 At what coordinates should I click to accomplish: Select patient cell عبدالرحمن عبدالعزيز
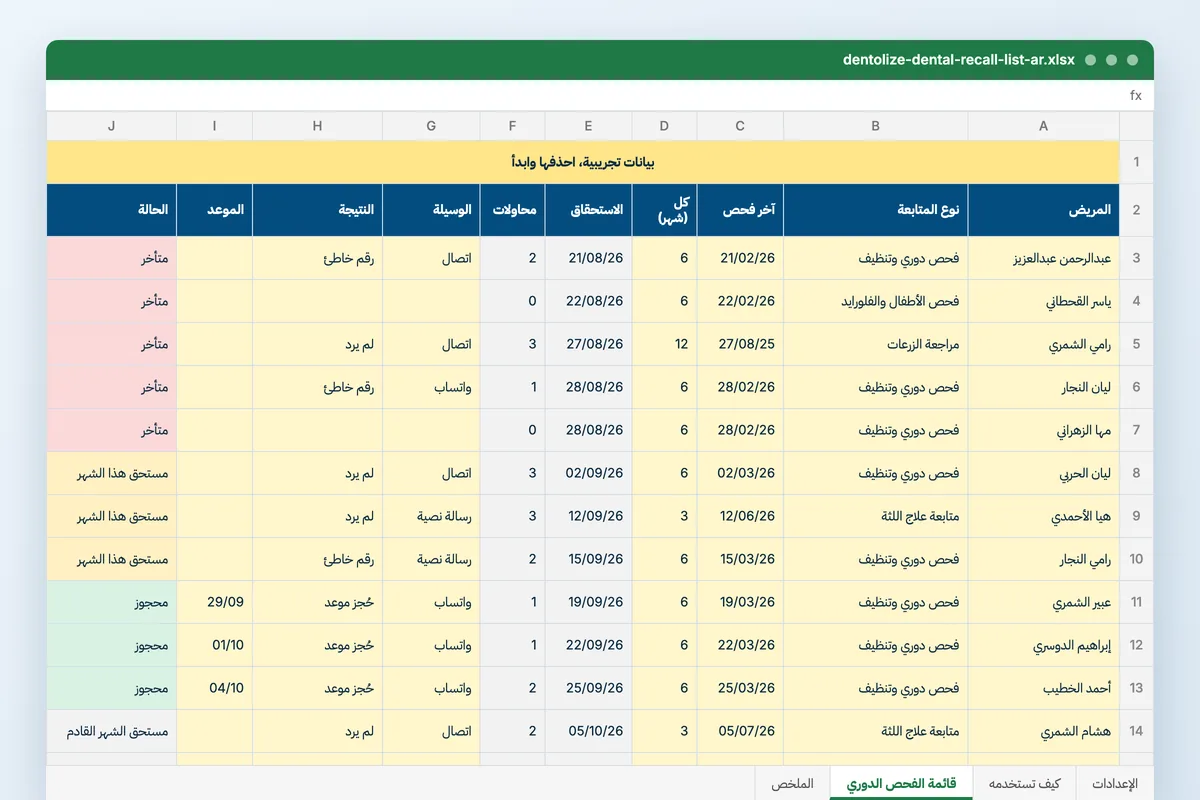click(1043, 258)
